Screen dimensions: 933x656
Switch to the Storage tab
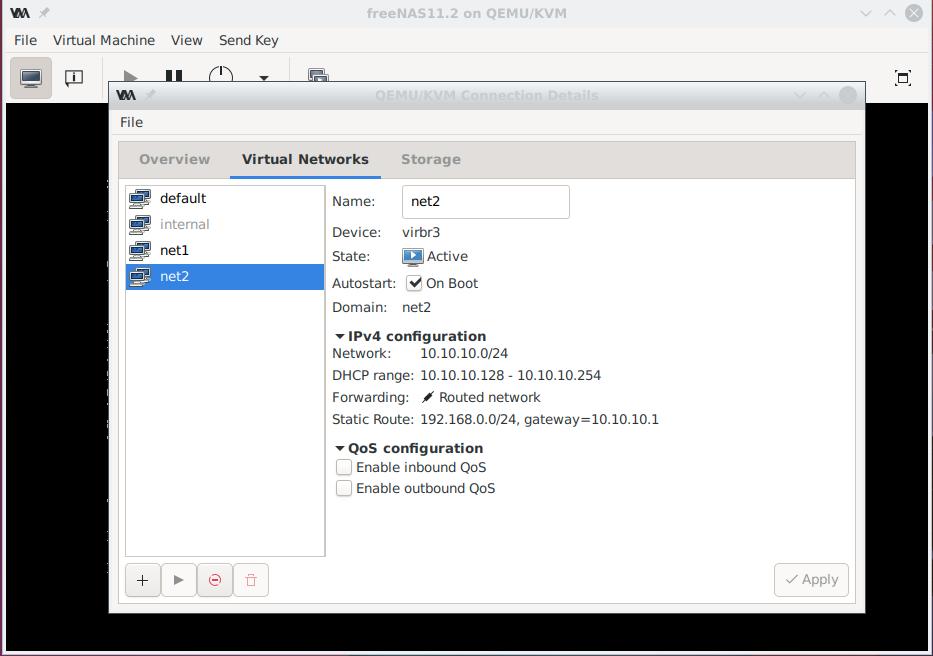(x=430, y=159)
